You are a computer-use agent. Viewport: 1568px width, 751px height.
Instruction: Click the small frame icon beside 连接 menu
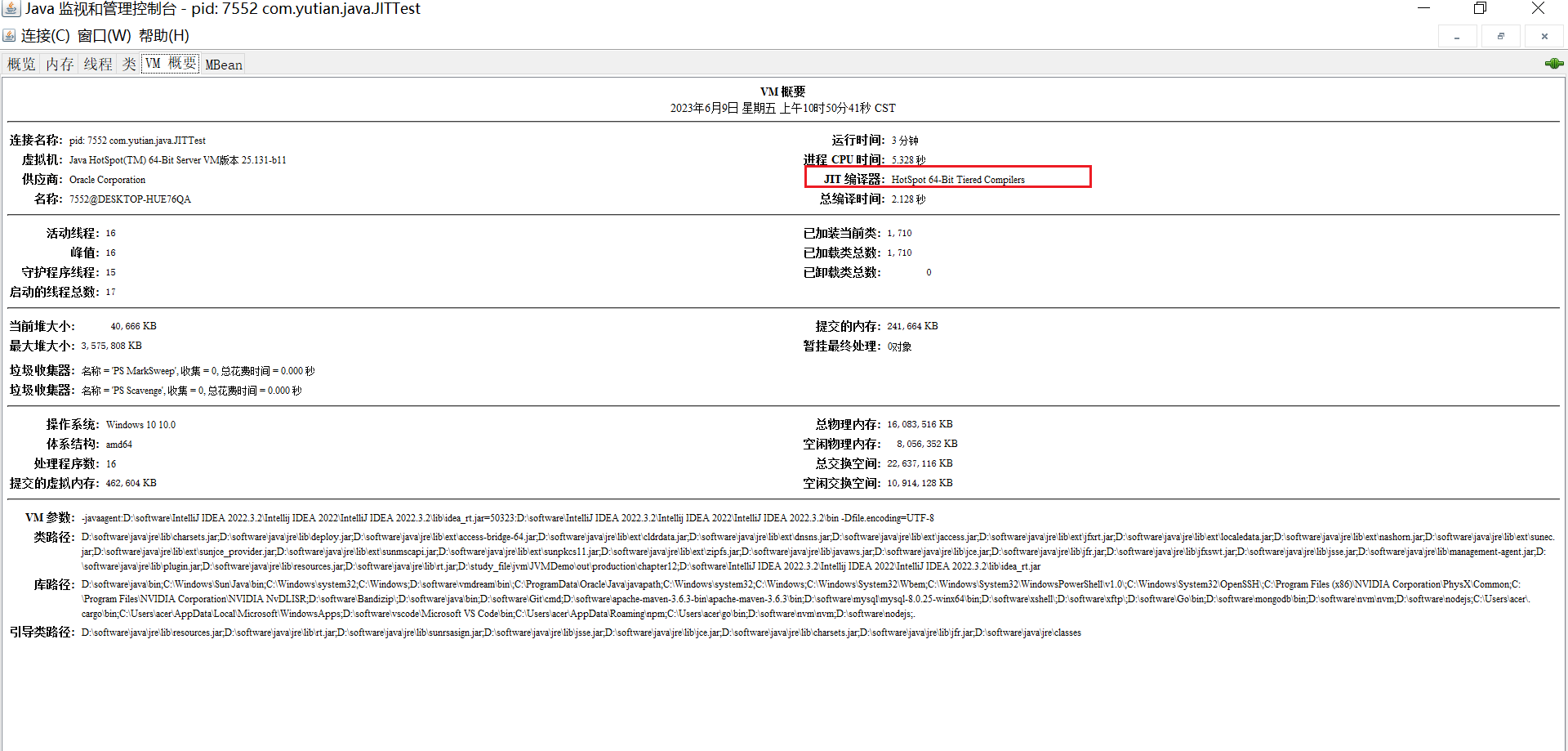[9, 36]
